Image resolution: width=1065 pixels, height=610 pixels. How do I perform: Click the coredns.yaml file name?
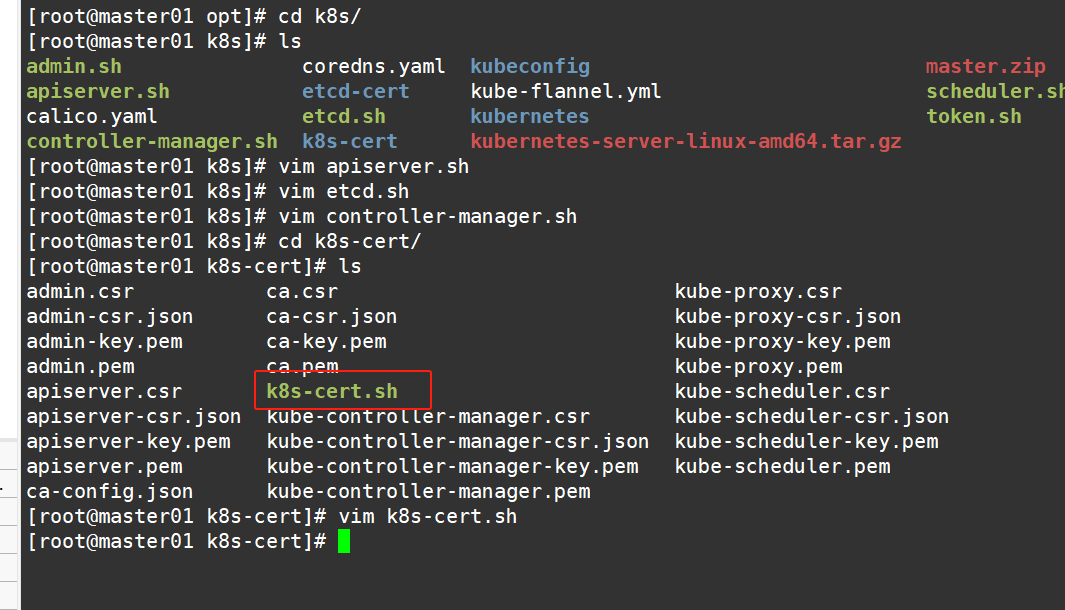click(x=374, y=67)
